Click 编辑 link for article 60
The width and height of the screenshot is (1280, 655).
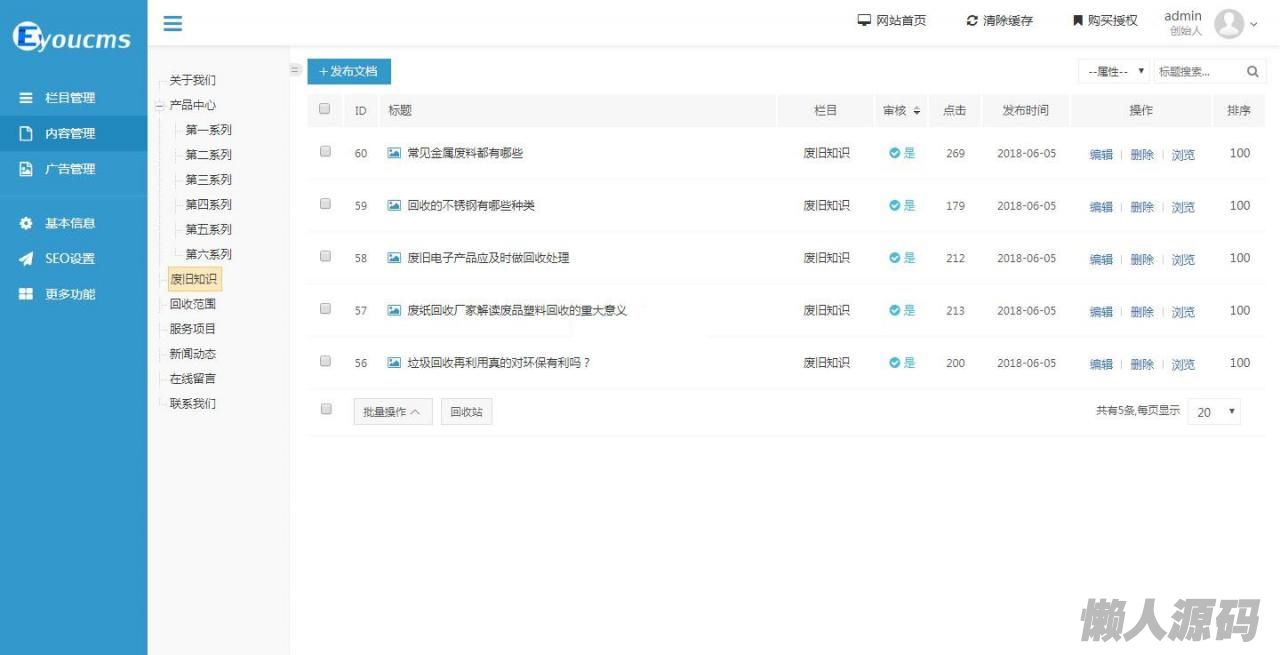point(1100,155)
